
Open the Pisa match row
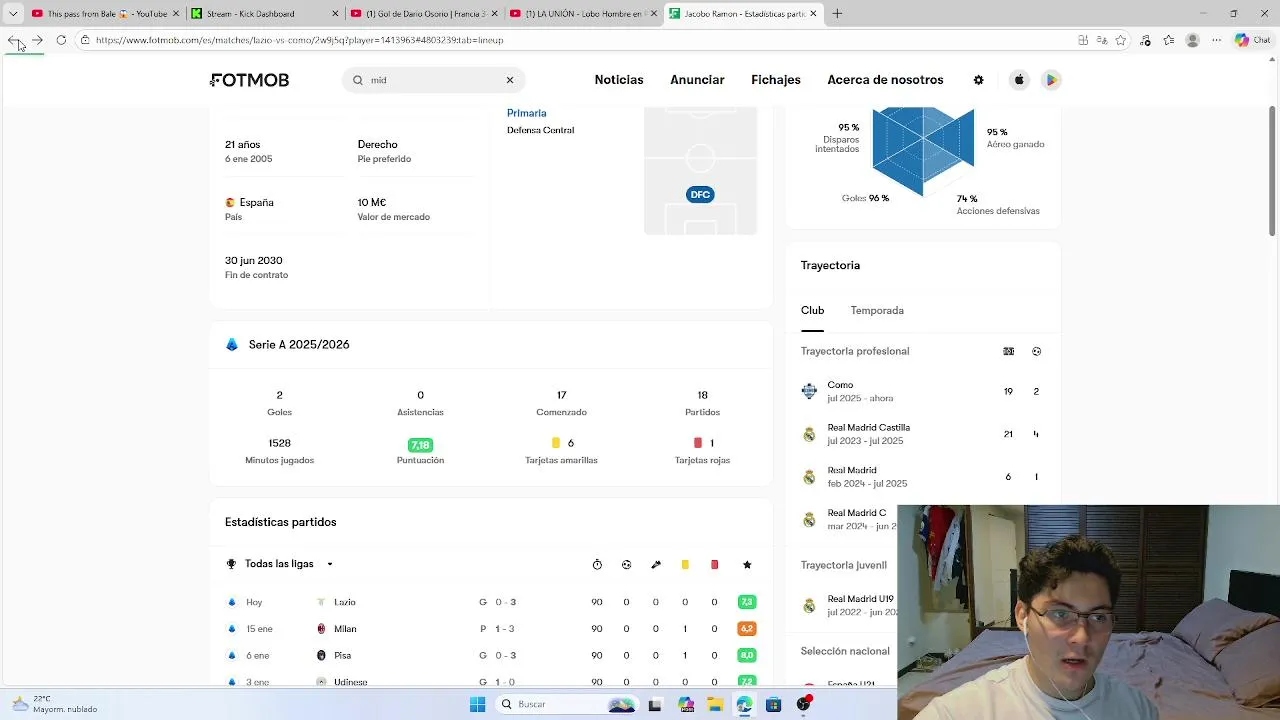491,656
